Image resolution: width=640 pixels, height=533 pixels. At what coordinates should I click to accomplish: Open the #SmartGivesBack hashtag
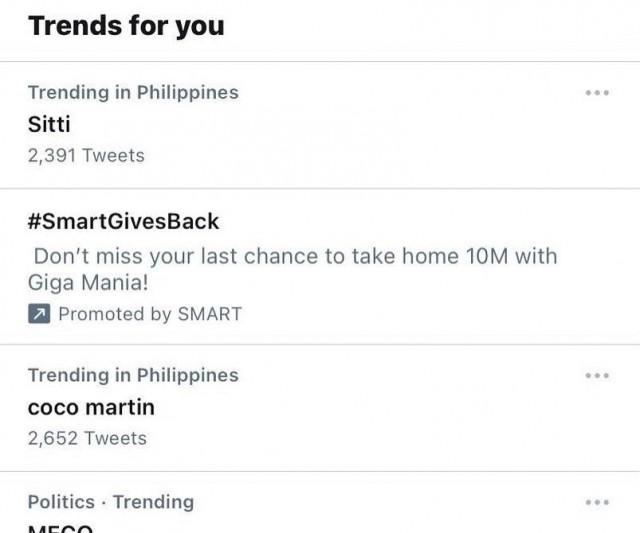123,222
